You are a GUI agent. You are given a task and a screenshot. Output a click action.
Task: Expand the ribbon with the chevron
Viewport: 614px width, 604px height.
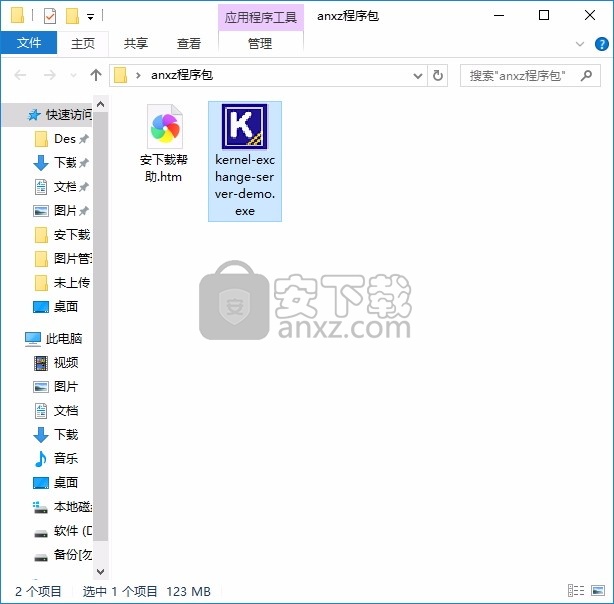(x=580, y=43)
